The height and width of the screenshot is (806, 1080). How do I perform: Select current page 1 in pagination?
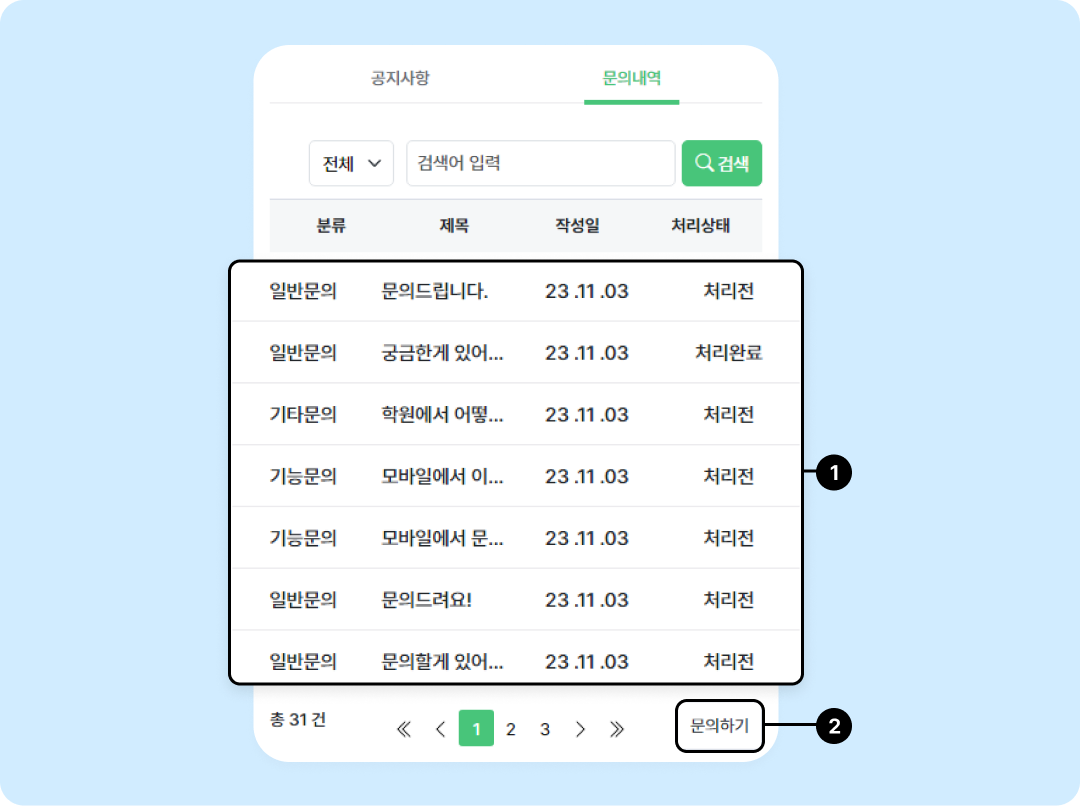476,728
